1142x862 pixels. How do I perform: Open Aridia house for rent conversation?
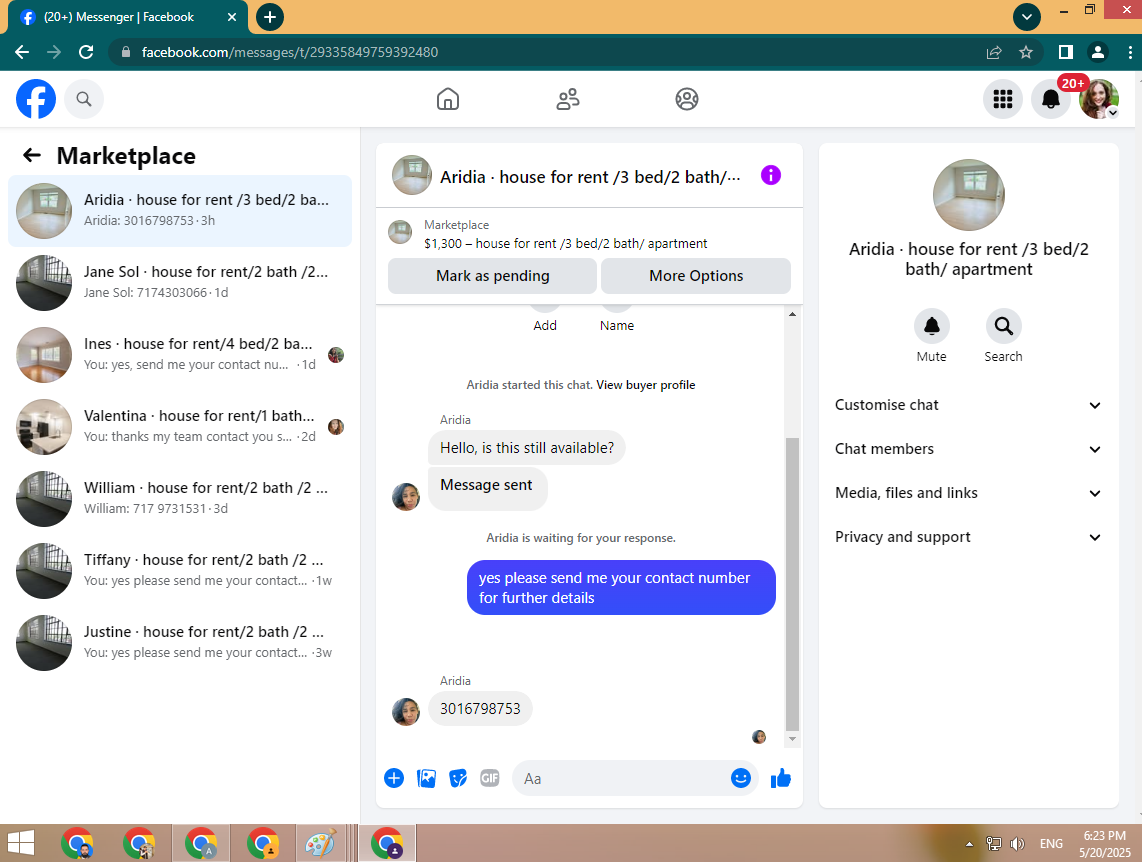click(x=180, y=210)
